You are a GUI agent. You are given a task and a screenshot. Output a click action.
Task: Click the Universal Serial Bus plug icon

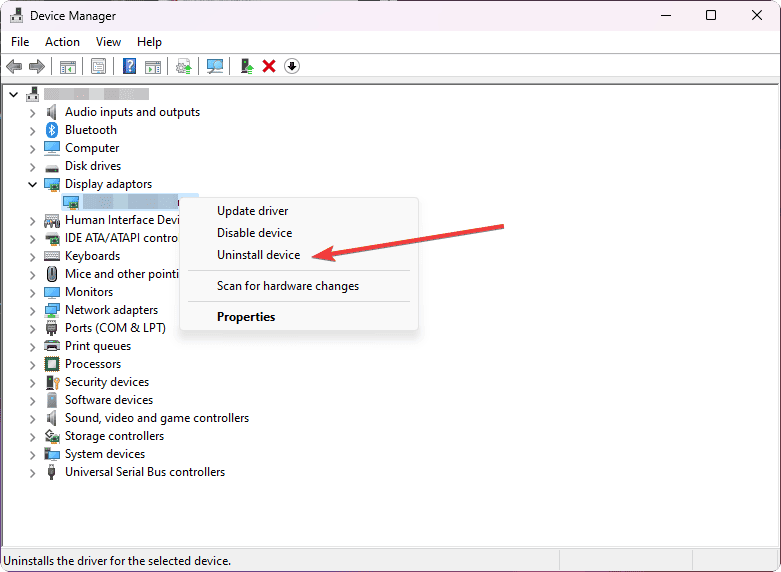[x=51, y=472]
